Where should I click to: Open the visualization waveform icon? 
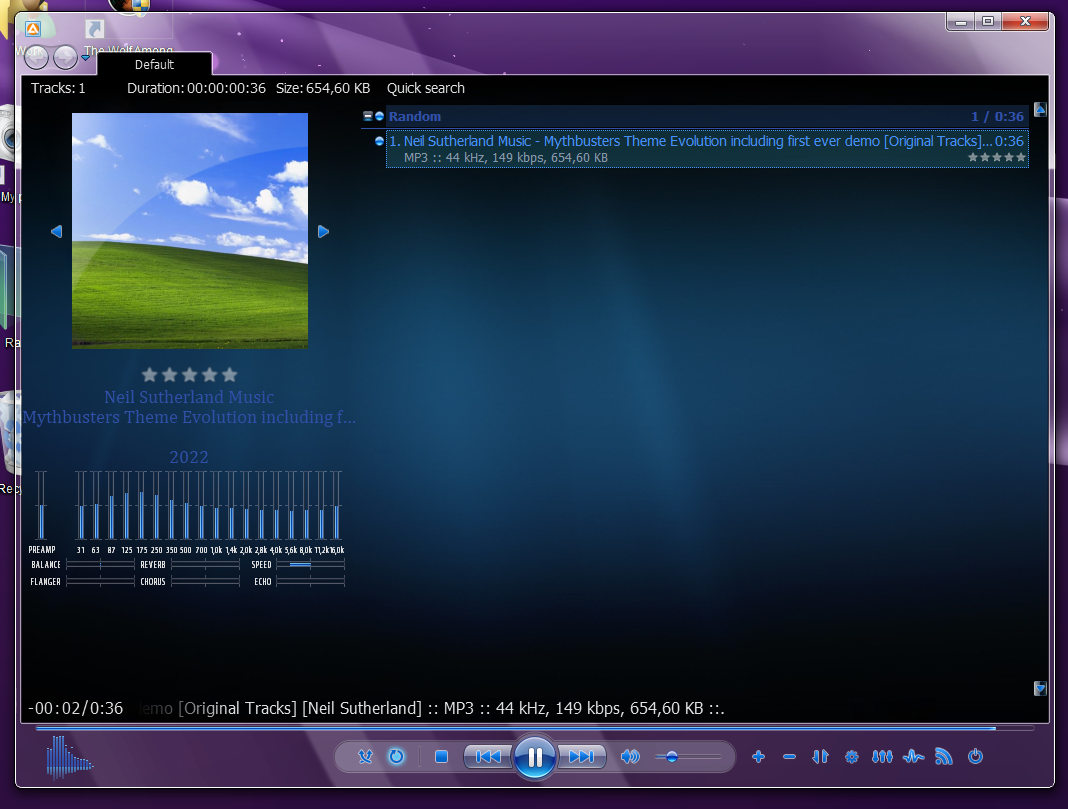coord(913,757)
